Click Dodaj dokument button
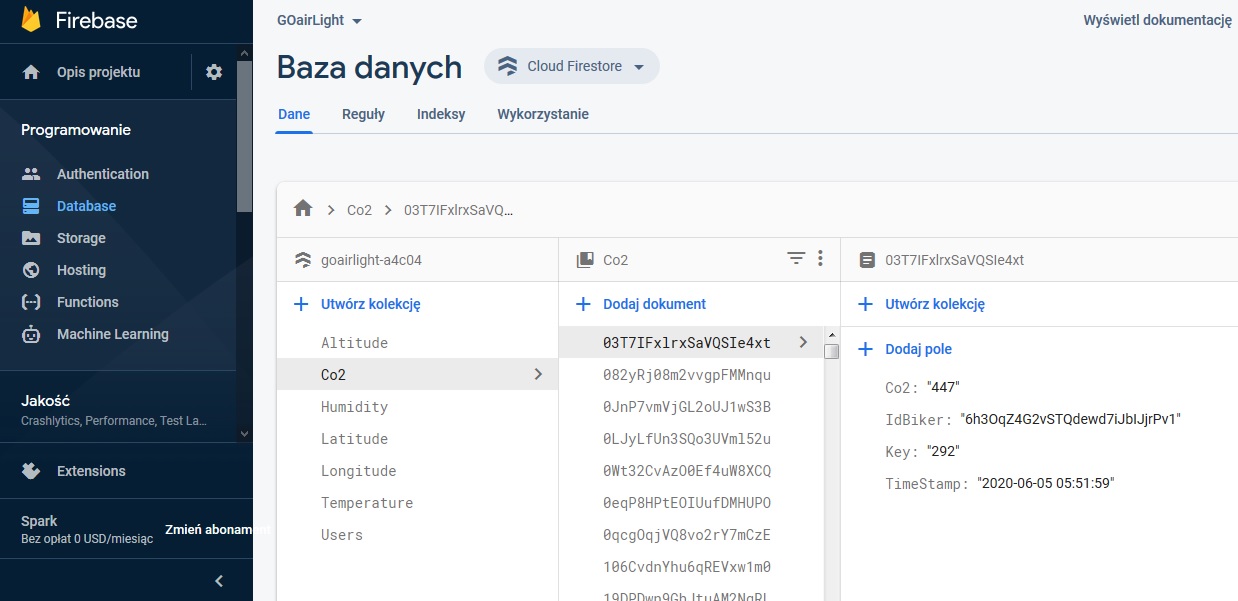 click(x=642, y=304)
